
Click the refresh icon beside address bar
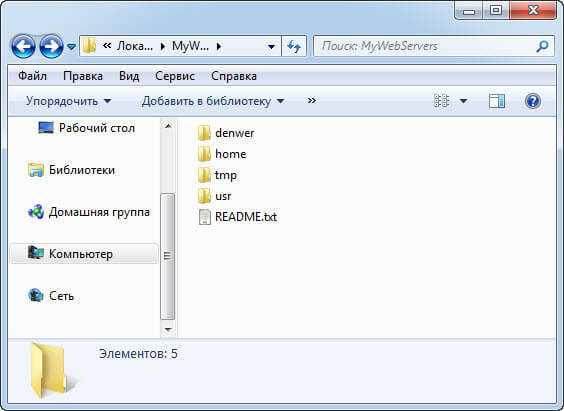[294, 46]
